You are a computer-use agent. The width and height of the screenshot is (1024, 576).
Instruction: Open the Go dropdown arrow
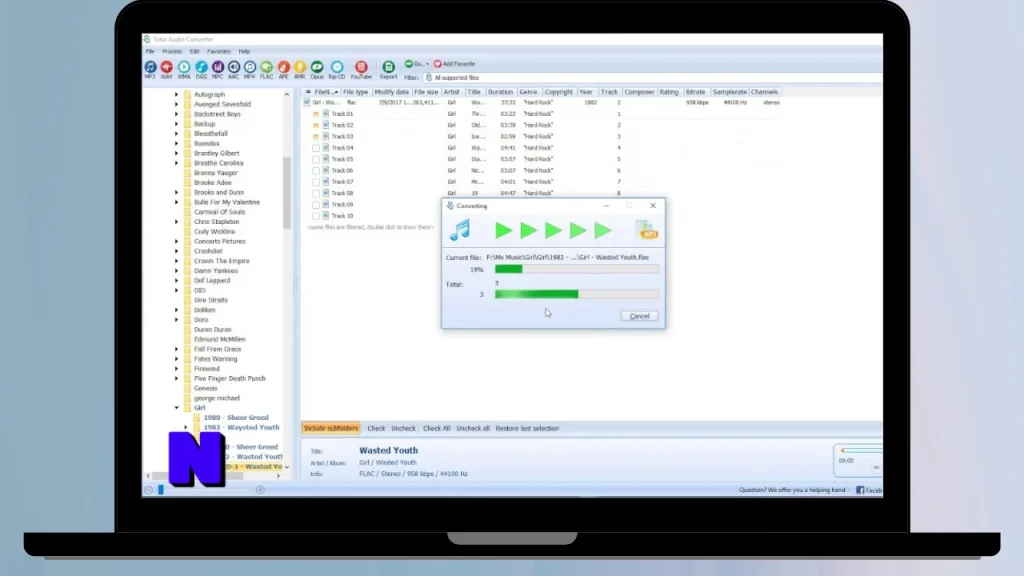pos(427,64)
